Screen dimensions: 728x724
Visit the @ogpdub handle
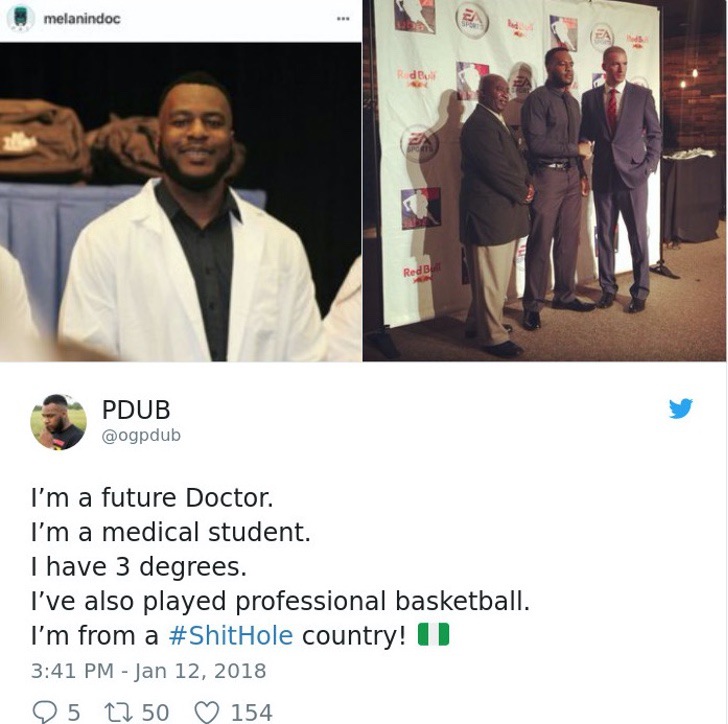point(141,436)
